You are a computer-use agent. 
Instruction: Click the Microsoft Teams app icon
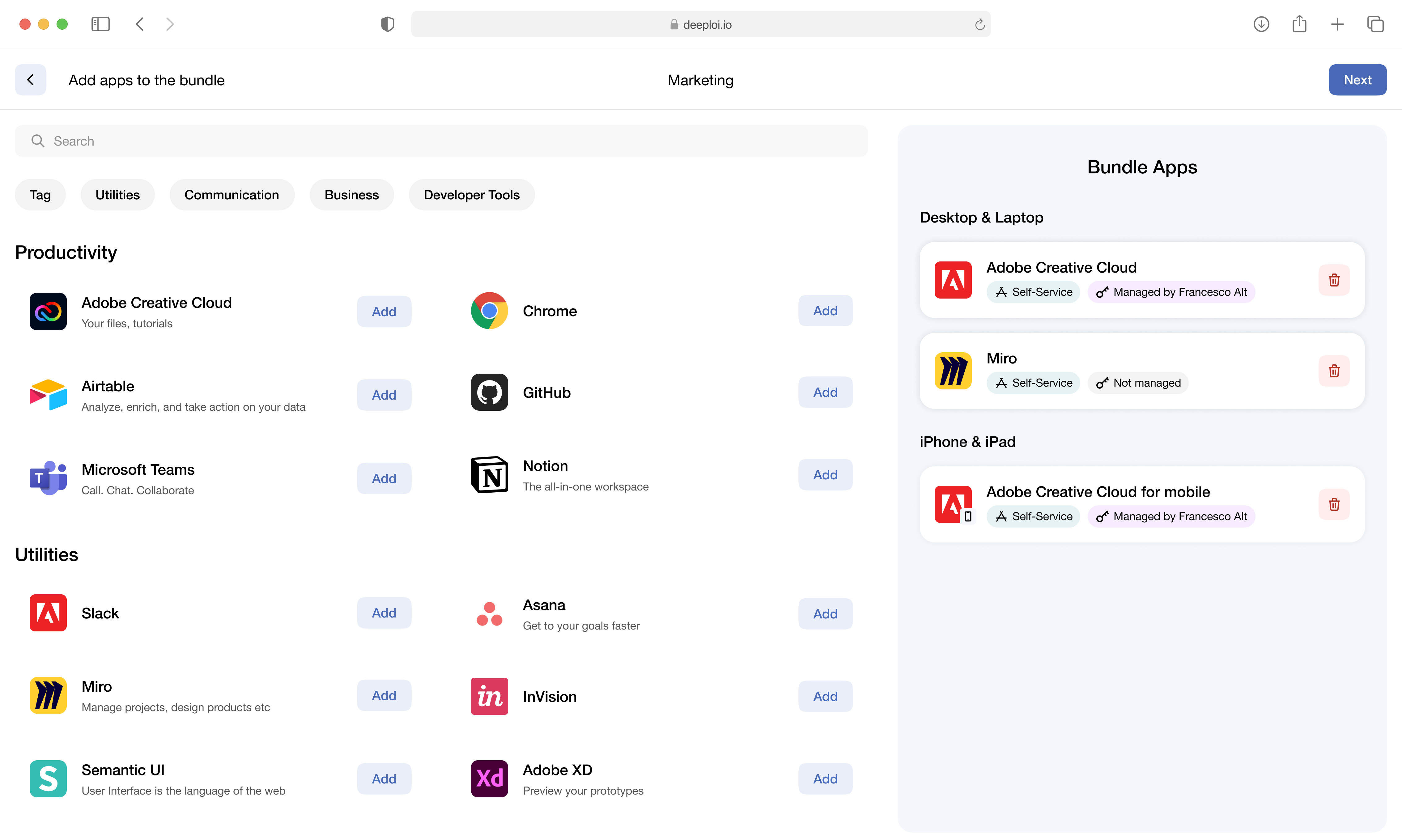[x=48, y=478]
